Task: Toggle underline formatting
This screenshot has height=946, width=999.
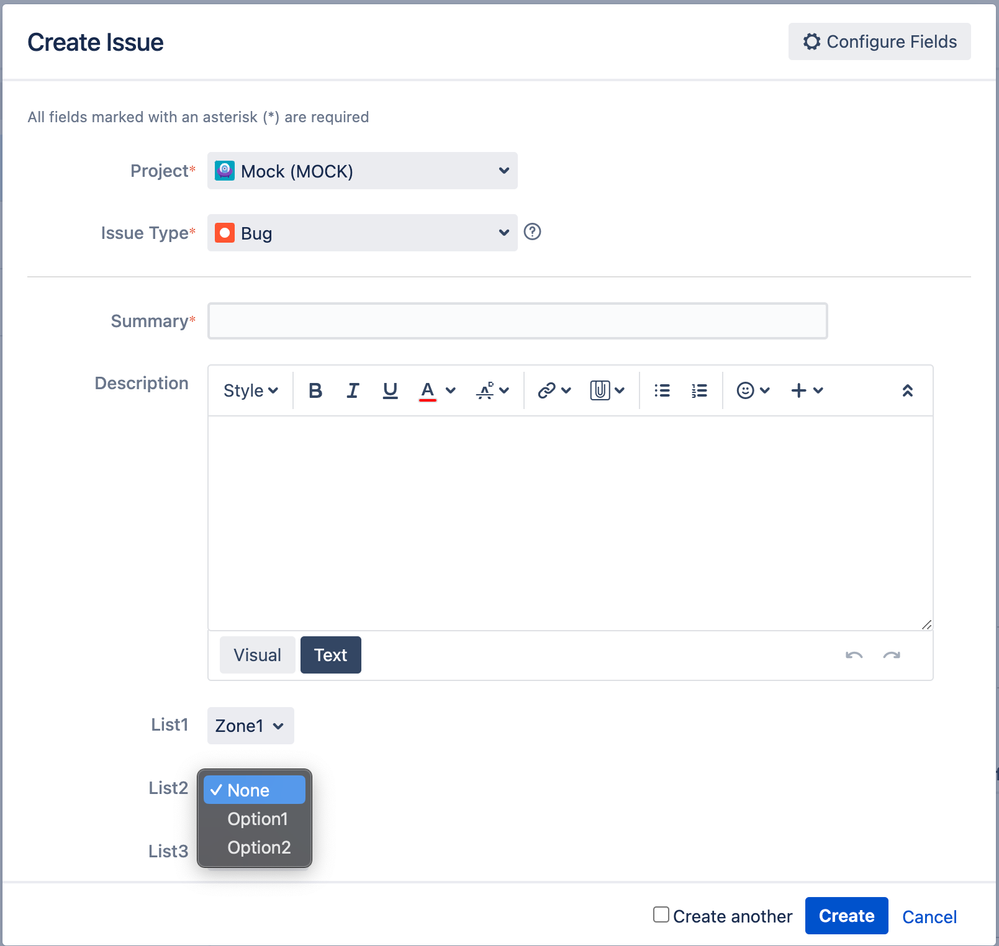Action: (x=390, y=391)
